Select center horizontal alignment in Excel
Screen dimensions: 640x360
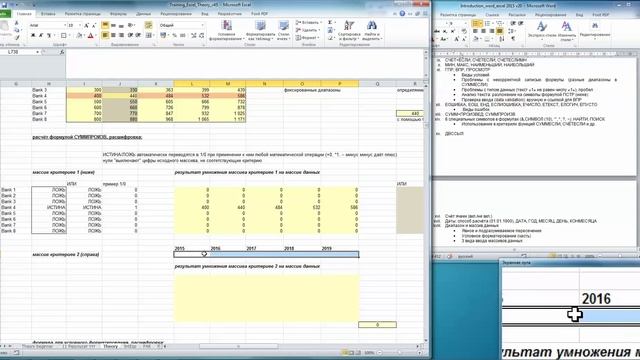[113, 36]
